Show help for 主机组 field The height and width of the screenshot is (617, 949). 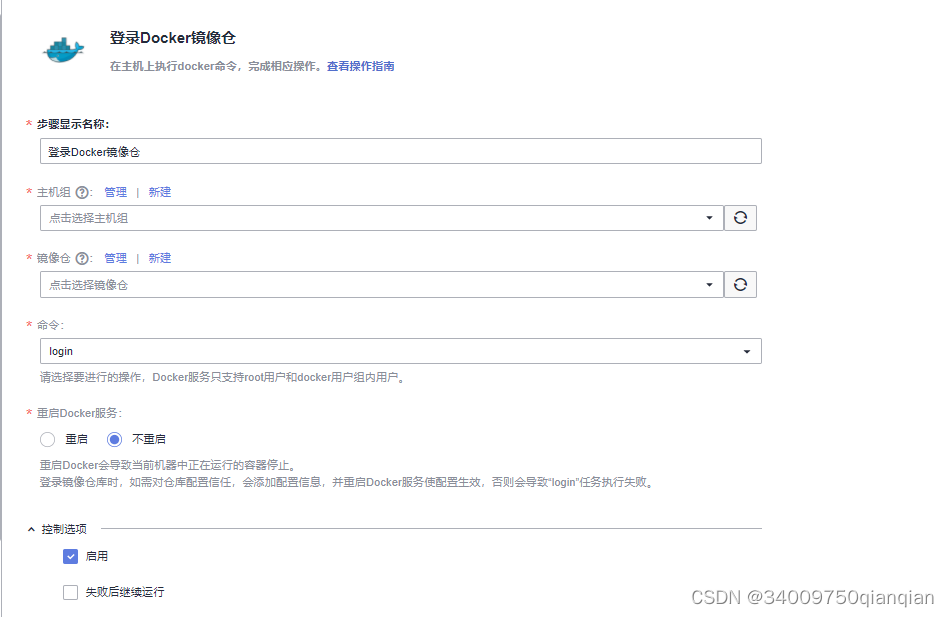[x=82, y=193]
